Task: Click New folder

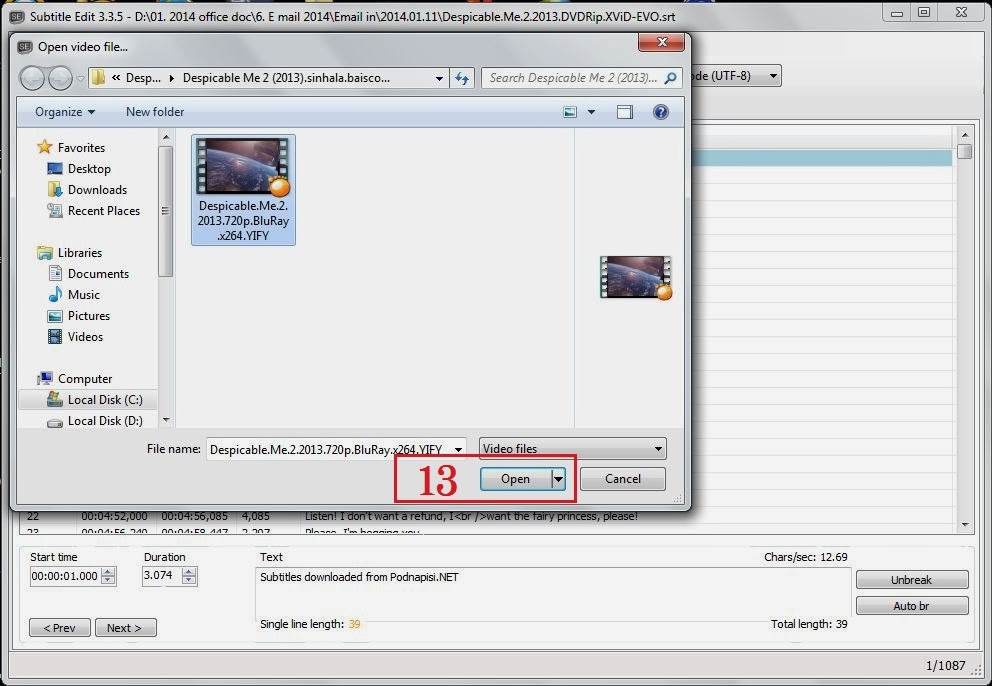Action: coord(155,112)
